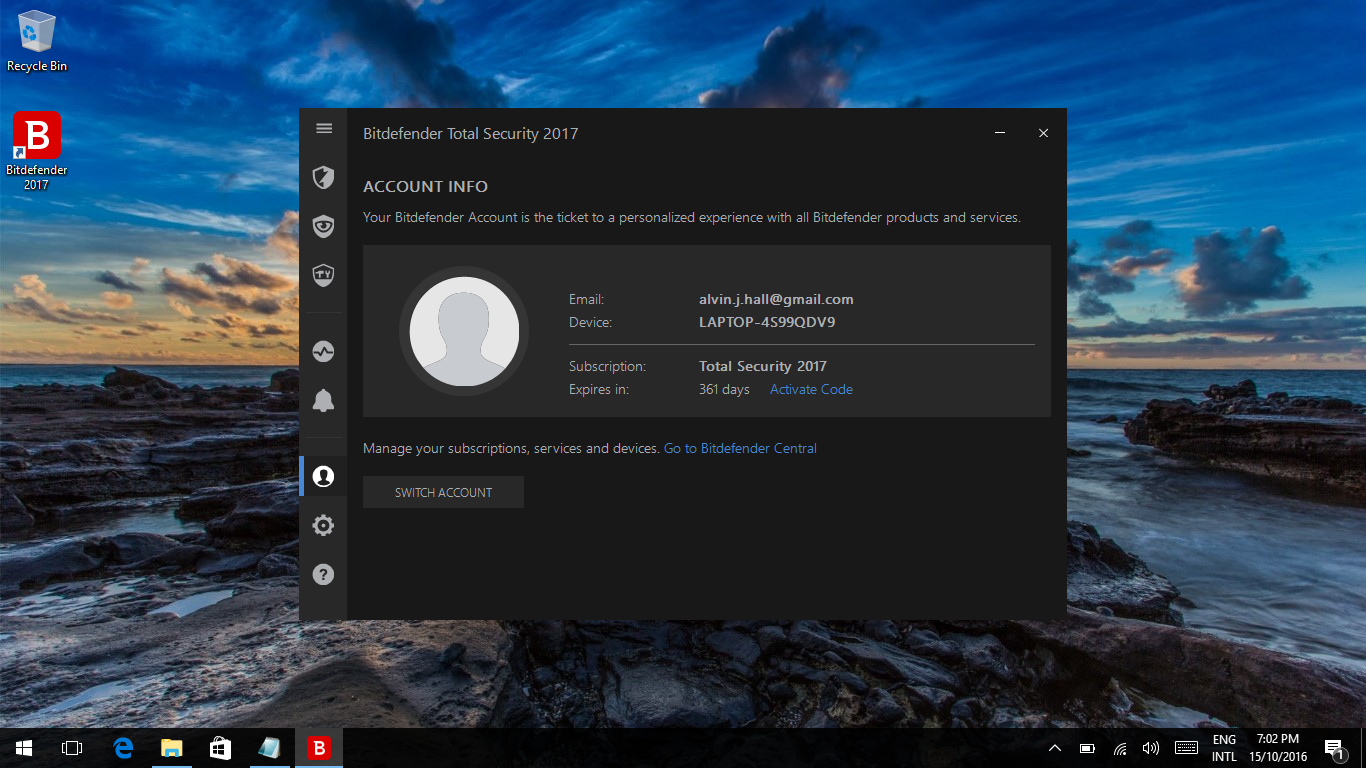This screenshot has width=1366, height=768.
Task: Open the Activity pulse icon
Action: pos(323,352)
